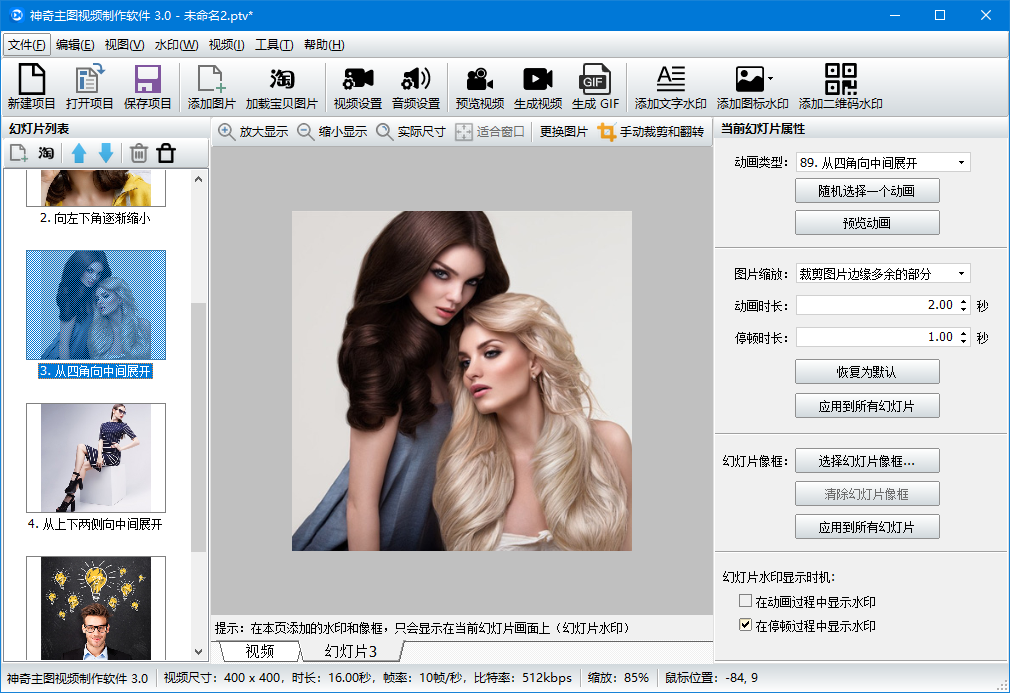Click status bar text 缩放: 85%

pos(618,678)
